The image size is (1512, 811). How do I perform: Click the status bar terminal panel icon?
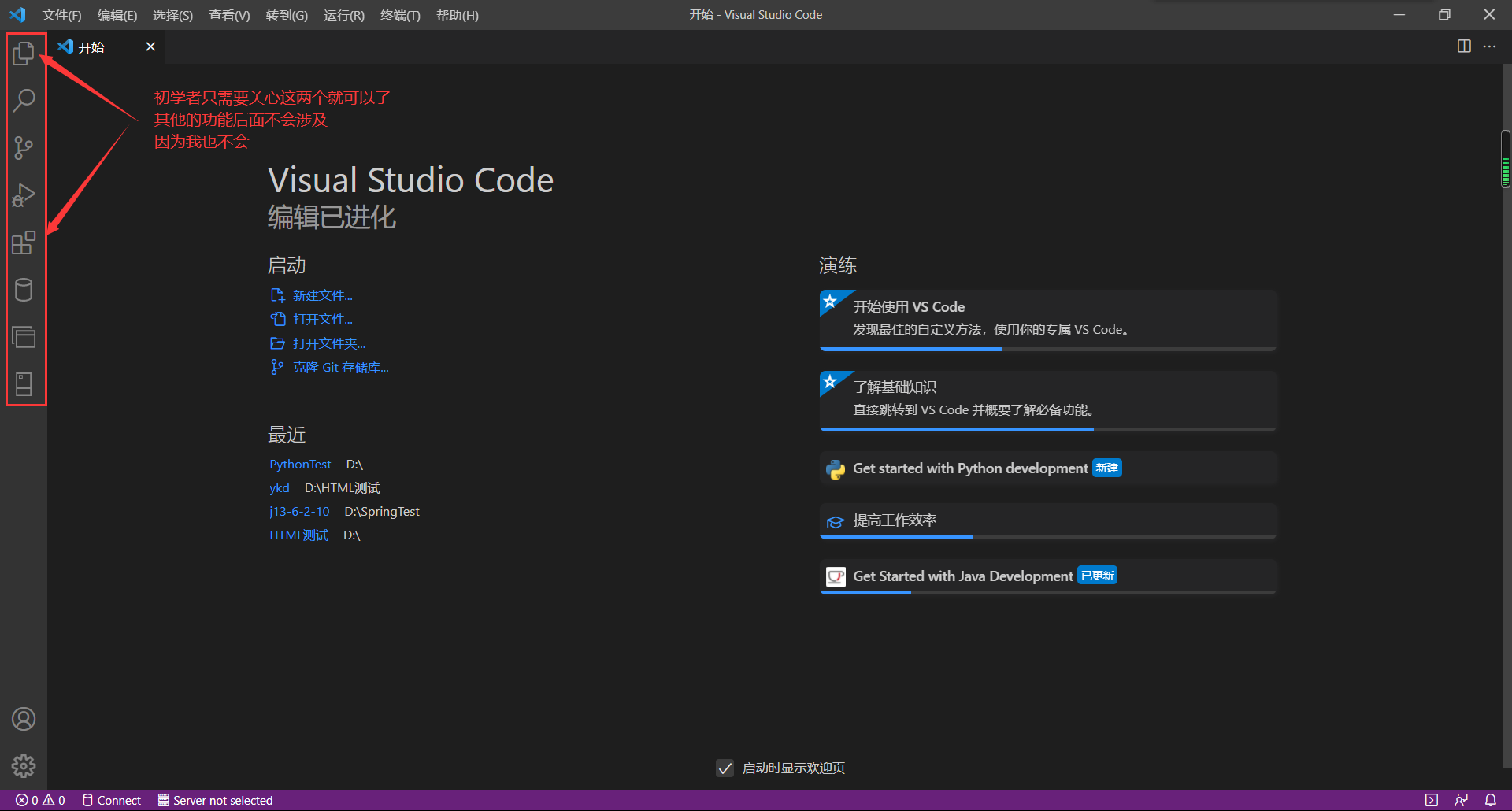coord(1432,800)
